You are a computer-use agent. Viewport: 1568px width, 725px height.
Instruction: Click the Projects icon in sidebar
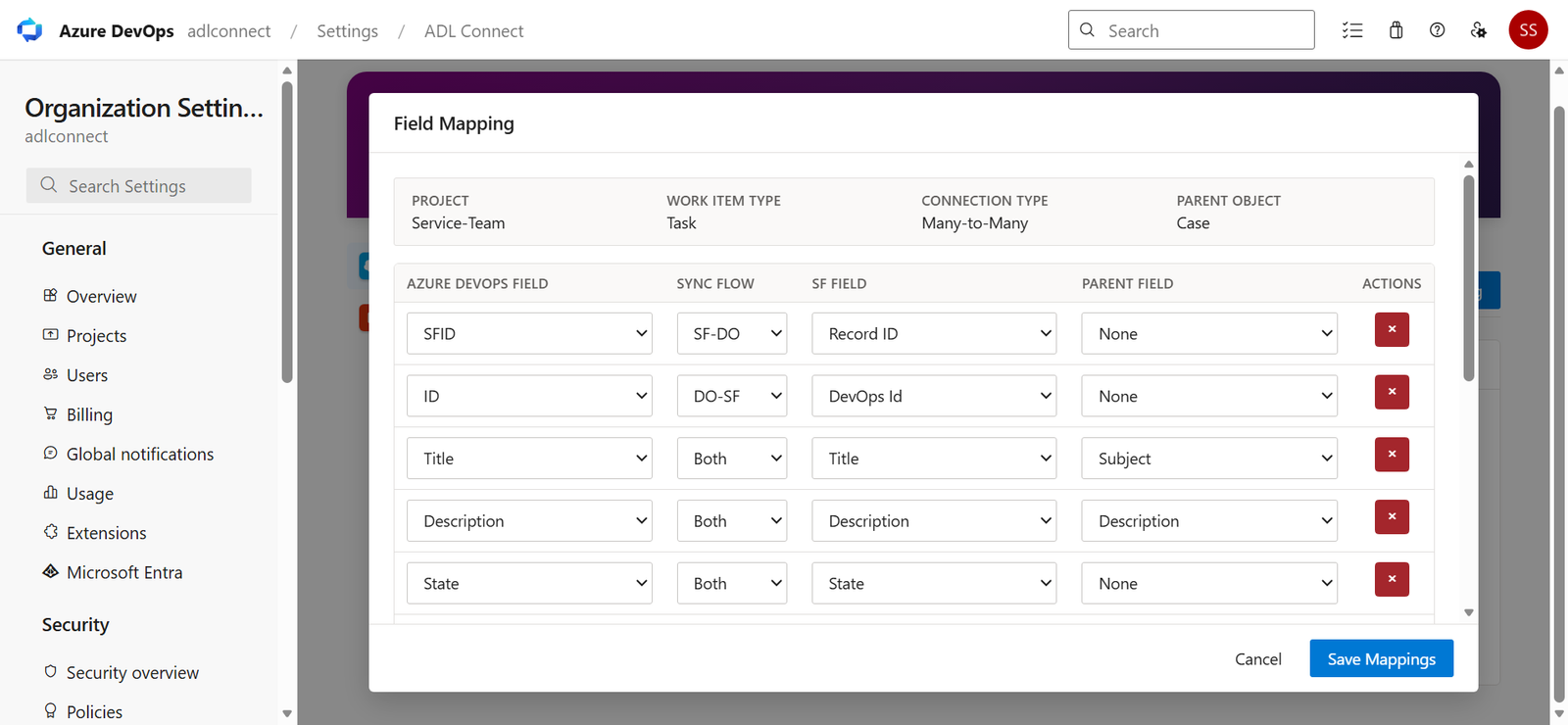(51, 334)
